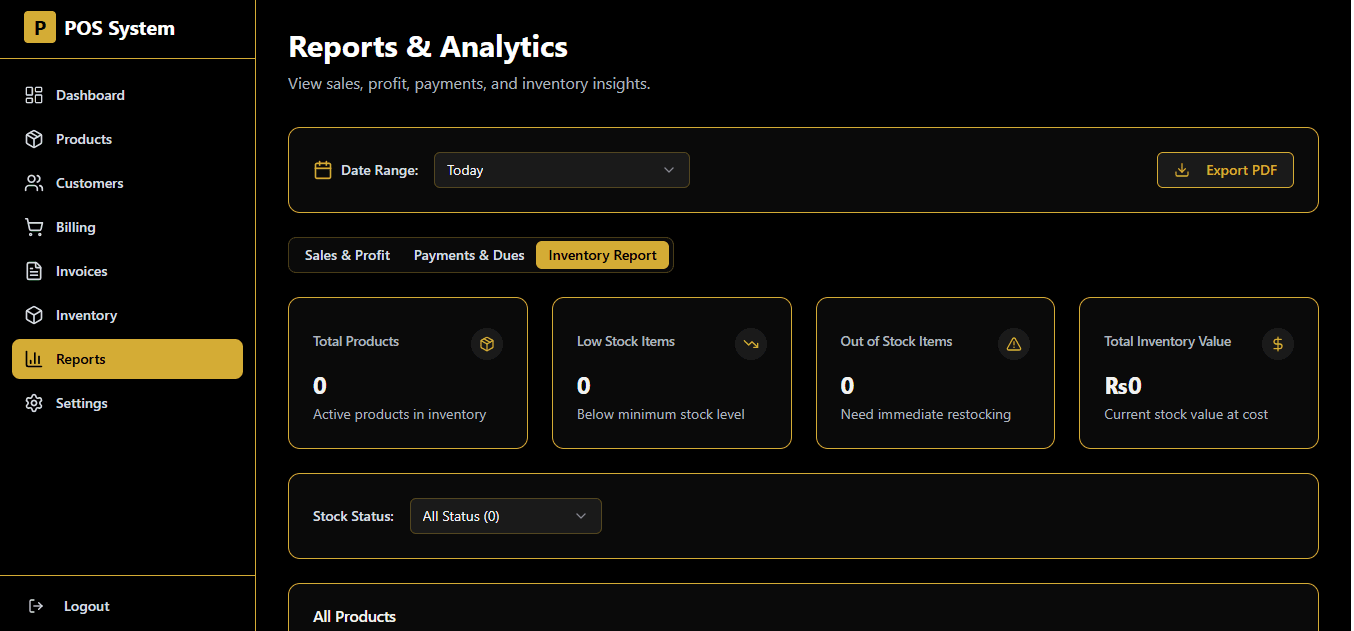Click the Out of Stock warning triangle icon
The height and width of the screenshot is (631, 1354).
pyautogui.click(x=1013, y=344)
